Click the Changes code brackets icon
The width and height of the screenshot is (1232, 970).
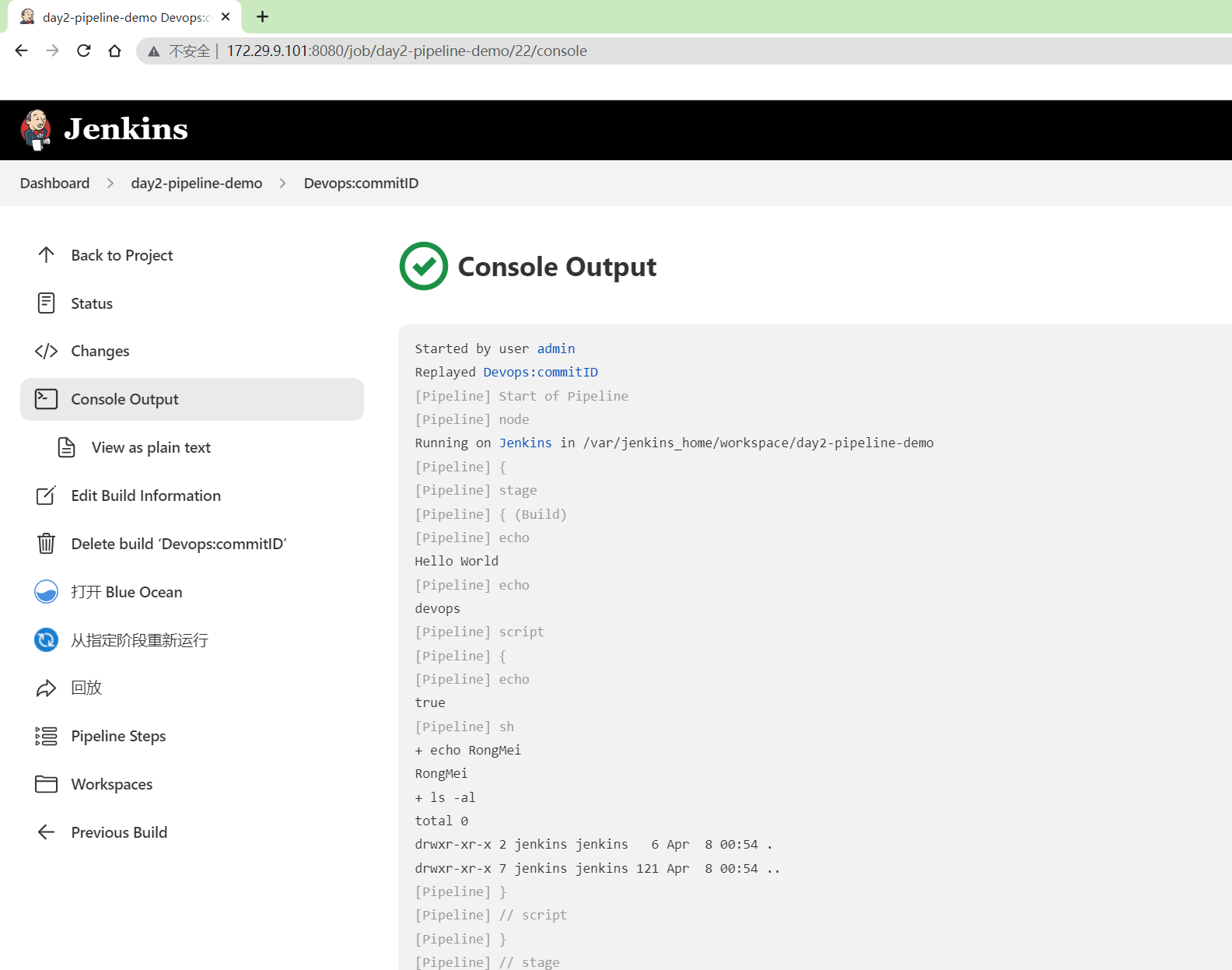(x=46, y=351)
